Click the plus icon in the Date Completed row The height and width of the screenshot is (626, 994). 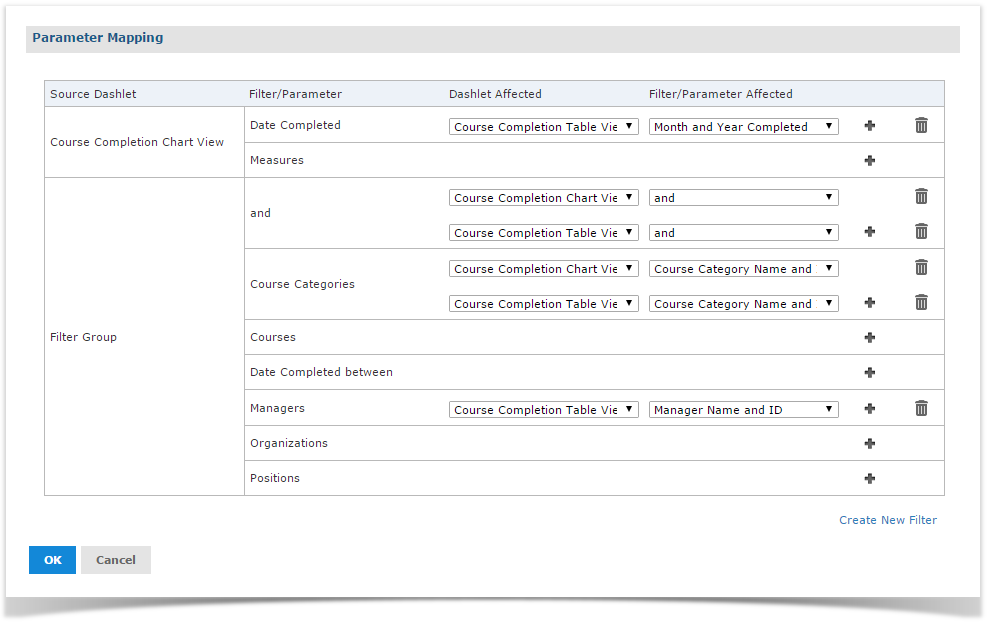coord(870,126)
